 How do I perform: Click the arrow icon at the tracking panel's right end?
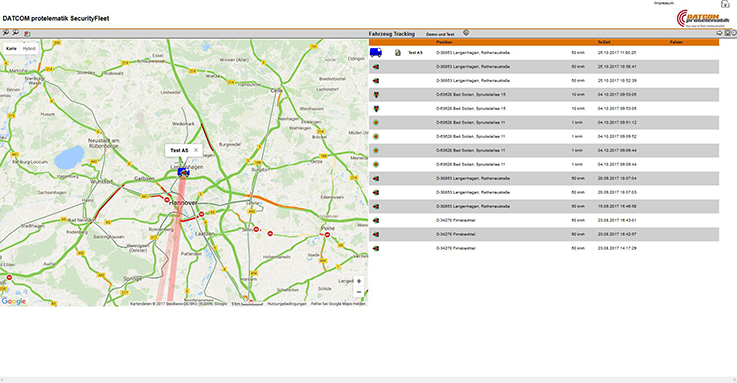719,33
